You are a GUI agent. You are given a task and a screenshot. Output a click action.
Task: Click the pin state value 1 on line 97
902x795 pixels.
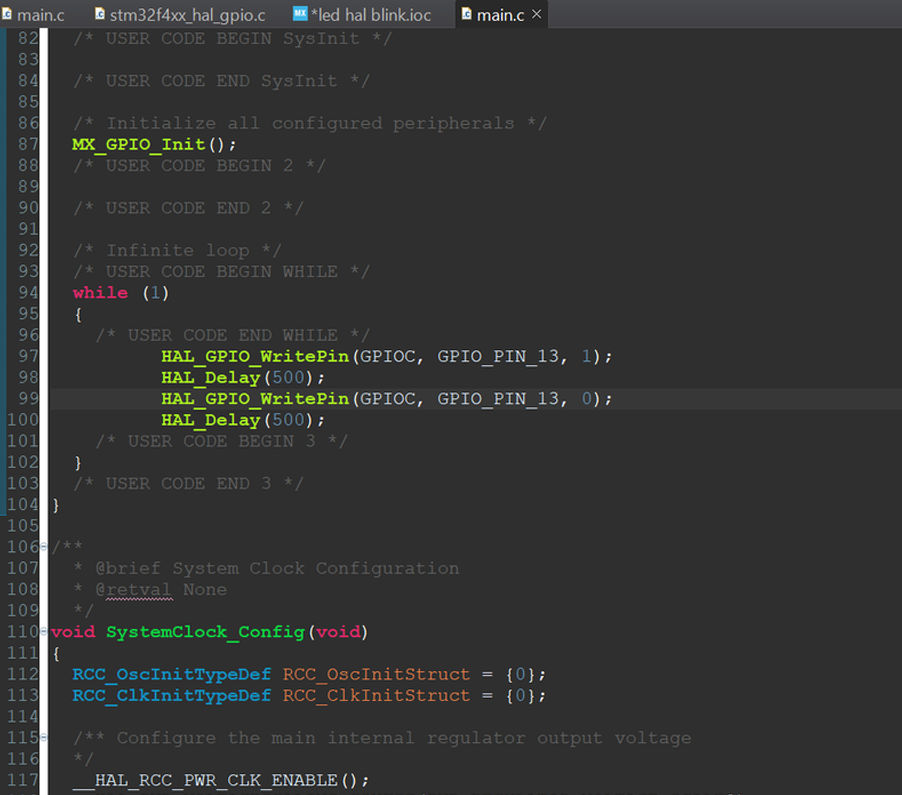[586, 356]
